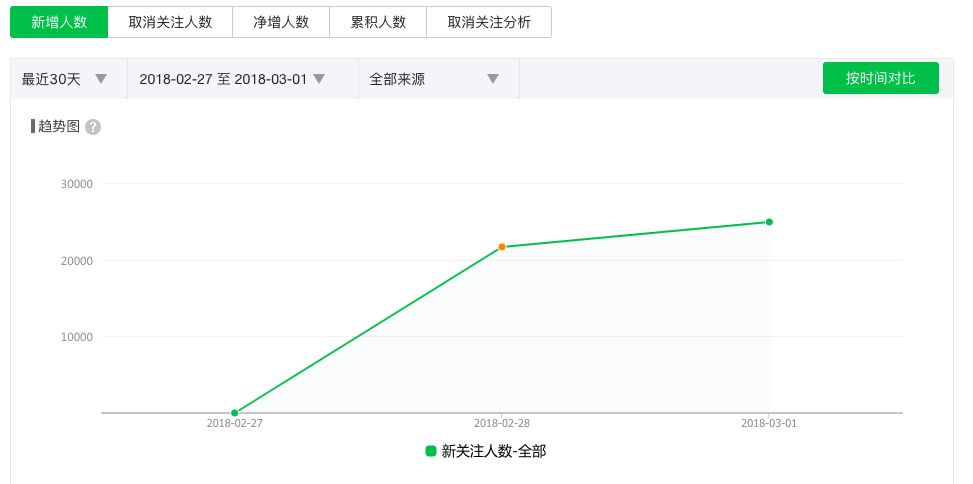This screenshot has height=484, width=973.
Task: Open the 取消关注人数 tab
Action: coord(170,22)
